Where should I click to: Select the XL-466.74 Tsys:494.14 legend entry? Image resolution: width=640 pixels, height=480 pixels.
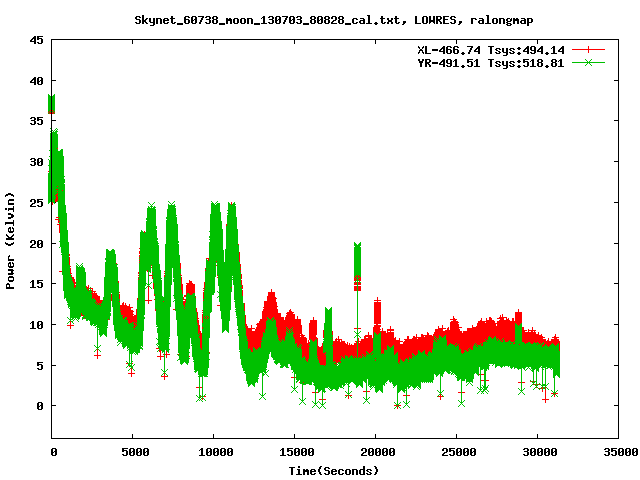(491, 50)
